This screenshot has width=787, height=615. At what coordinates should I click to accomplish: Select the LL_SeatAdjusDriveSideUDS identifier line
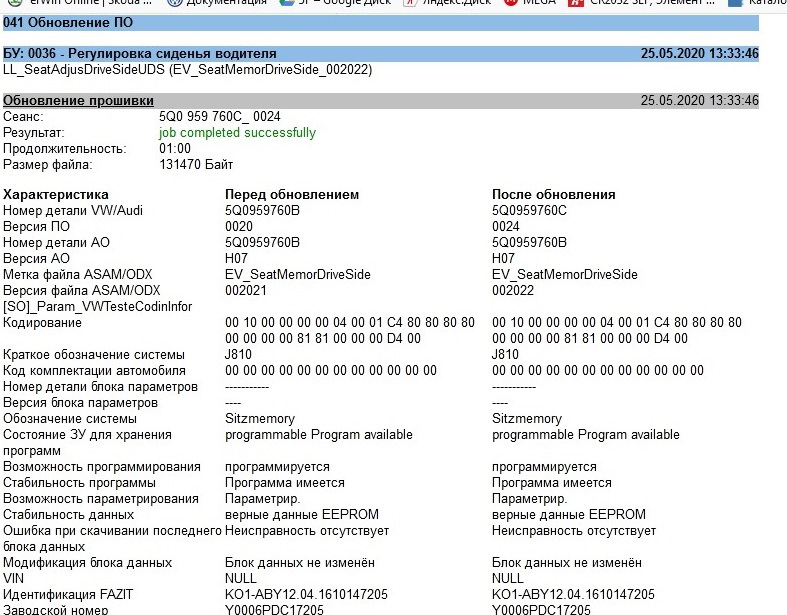188,69
